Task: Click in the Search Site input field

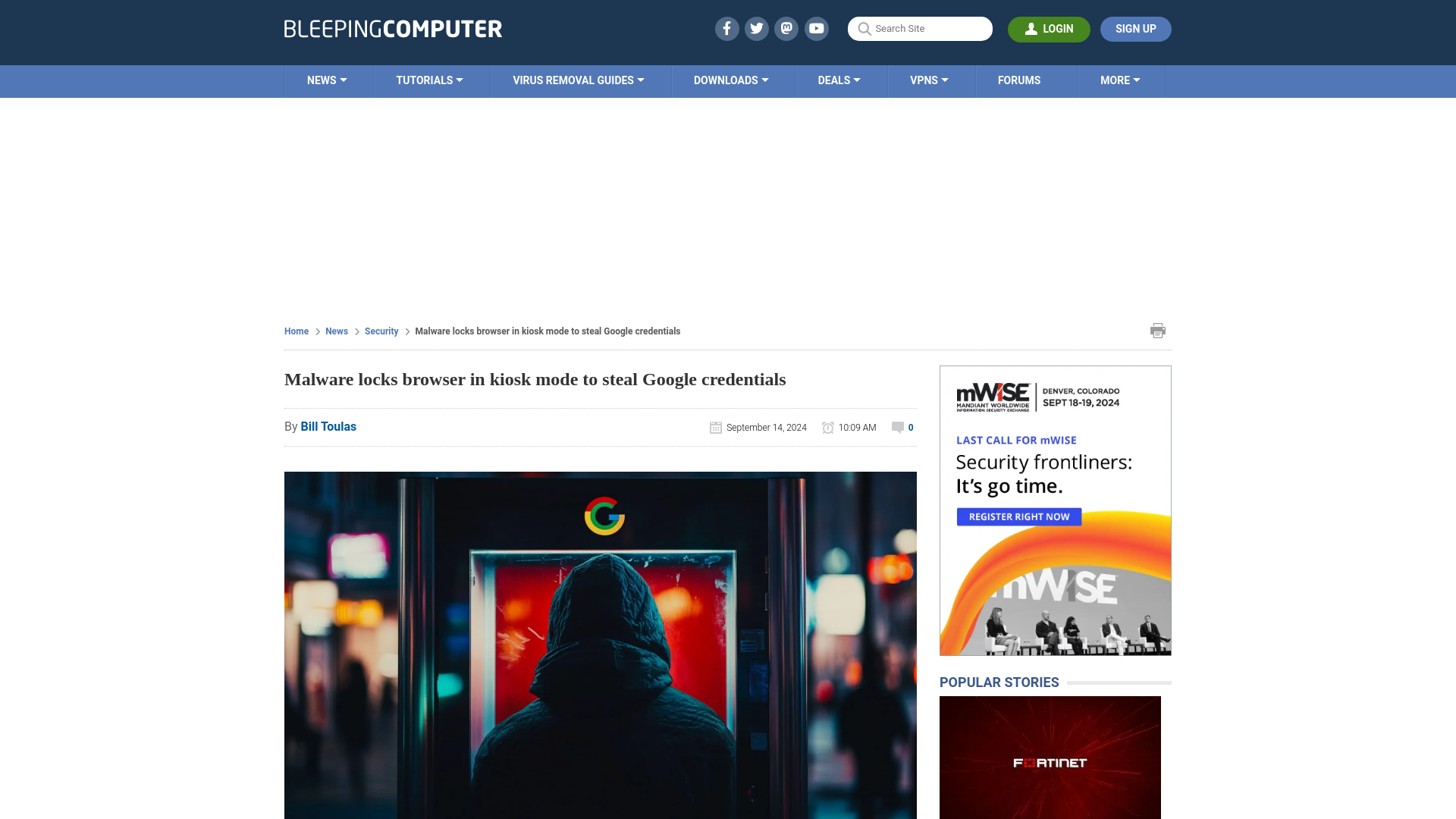Action: click(919, 29)
